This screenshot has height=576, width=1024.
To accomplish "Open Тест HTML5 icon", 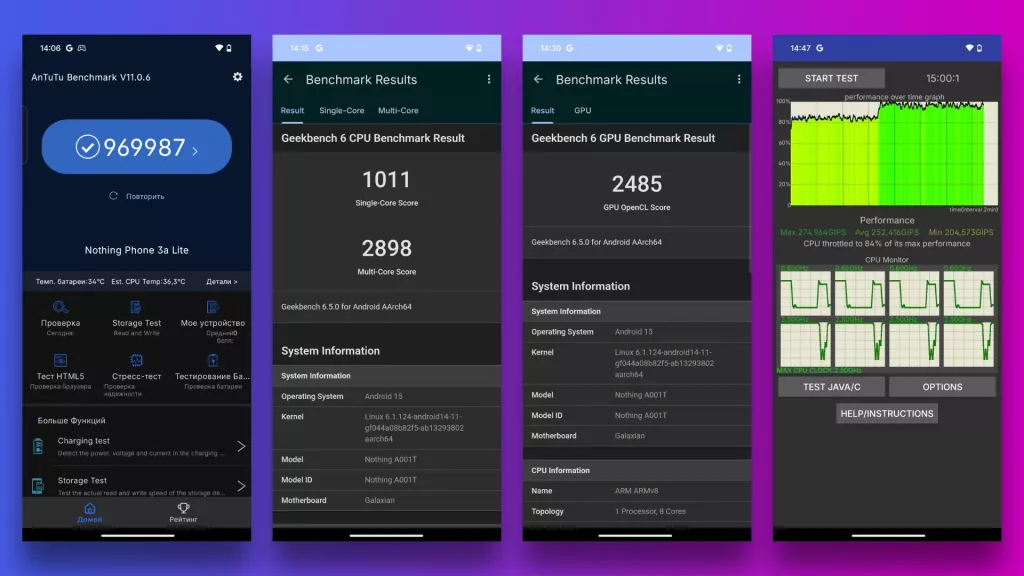I will 60,360.
